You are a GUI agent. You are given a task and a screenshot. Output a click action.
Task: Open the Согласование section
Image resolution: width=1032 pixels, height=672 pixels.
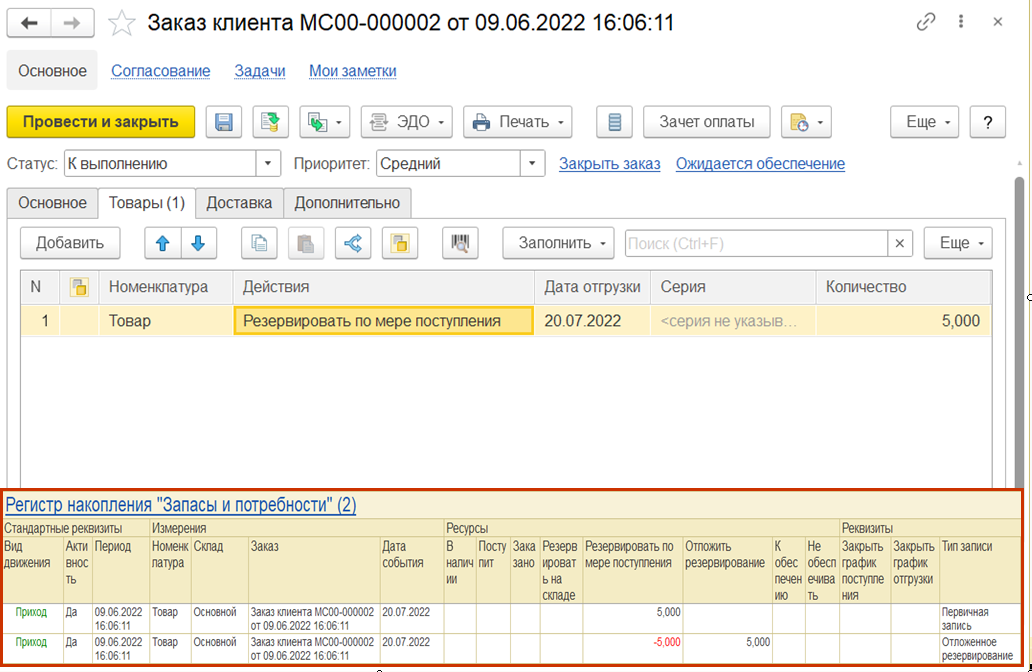(x=160, y=71)
